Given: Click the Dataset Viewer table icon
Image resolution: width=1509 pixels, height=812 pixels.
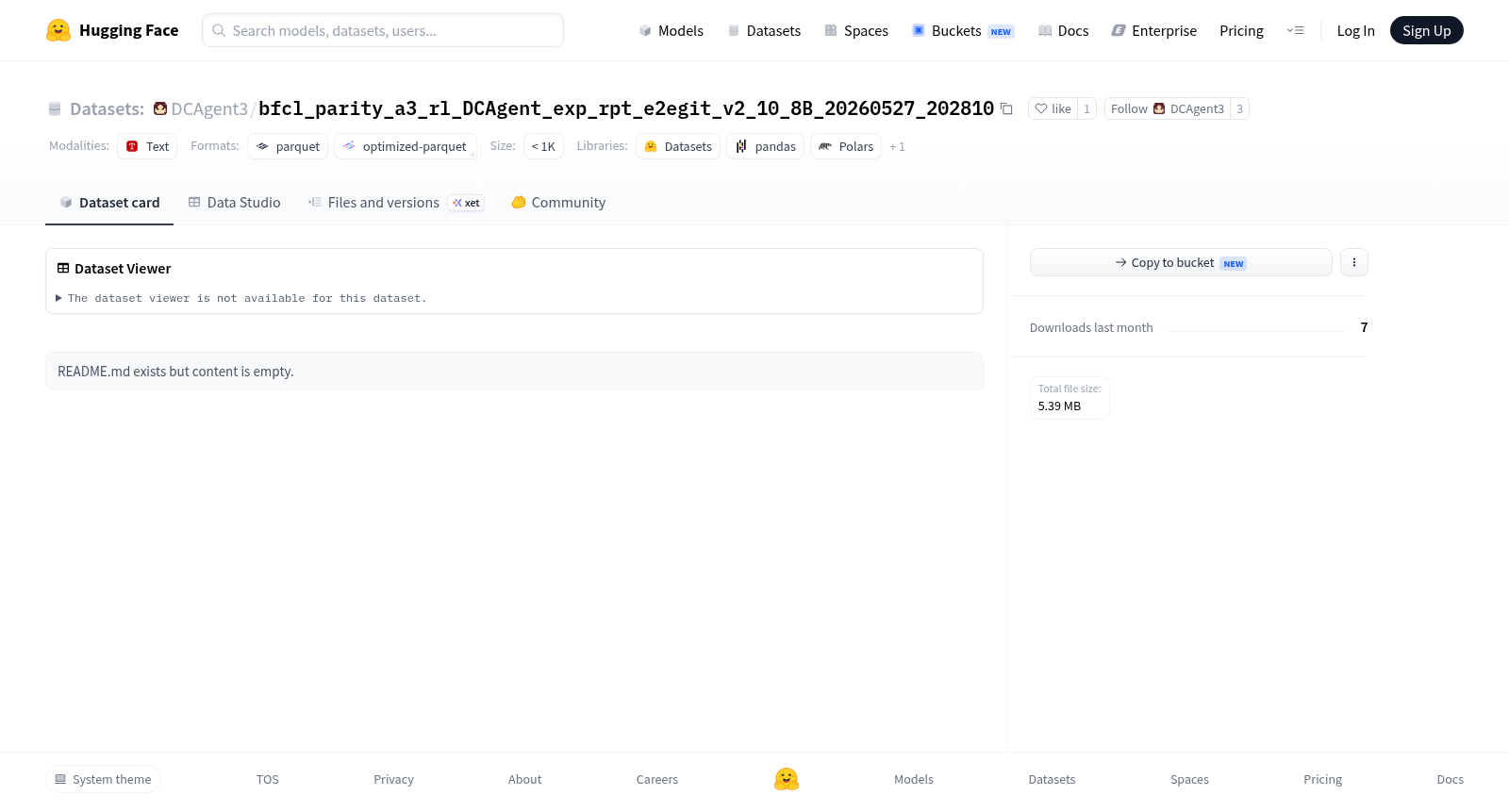Looking at the screenshot, I should click(63, 269).
